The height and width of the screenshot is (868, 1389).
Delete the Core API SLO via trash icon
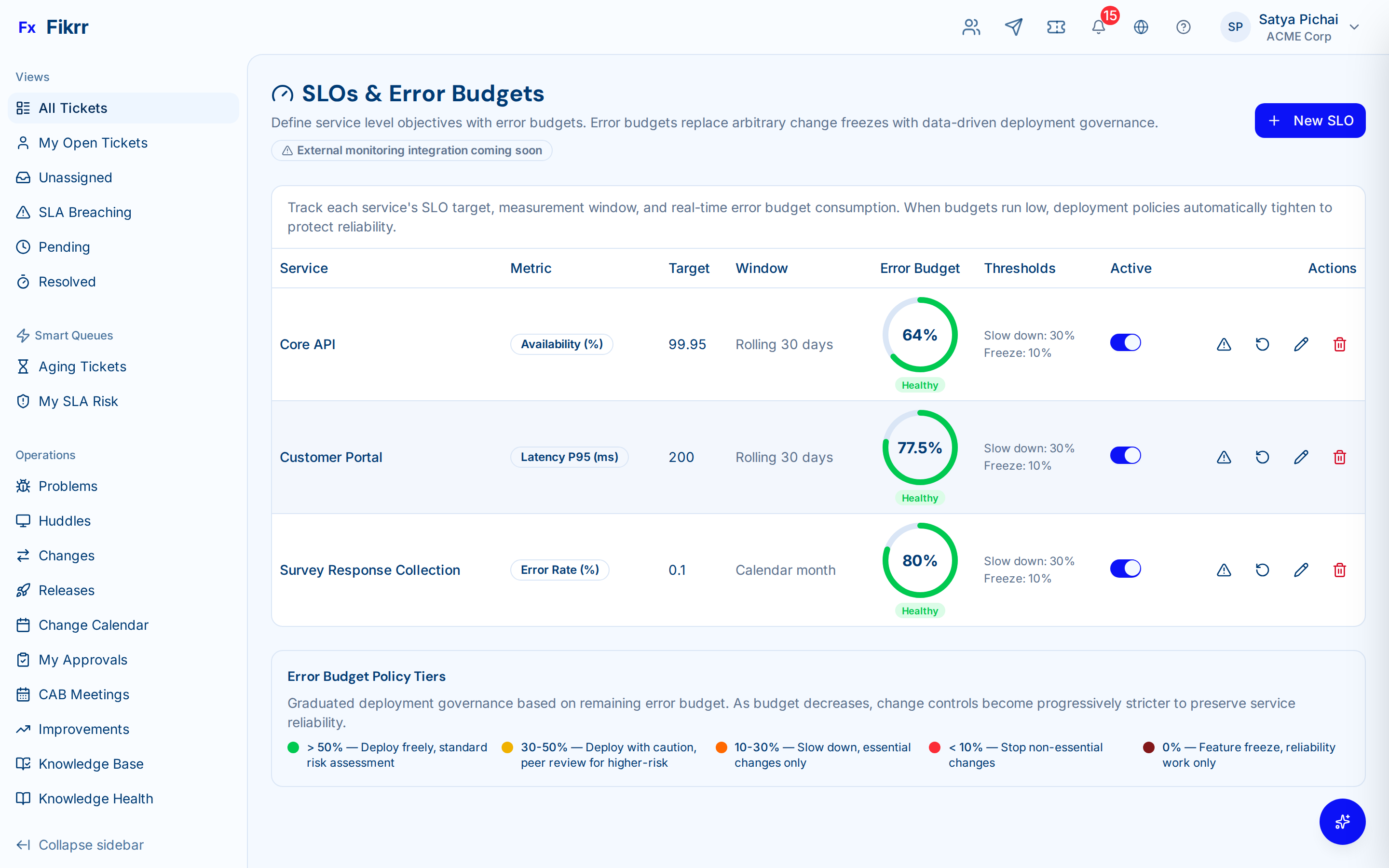pos(1340,344)
